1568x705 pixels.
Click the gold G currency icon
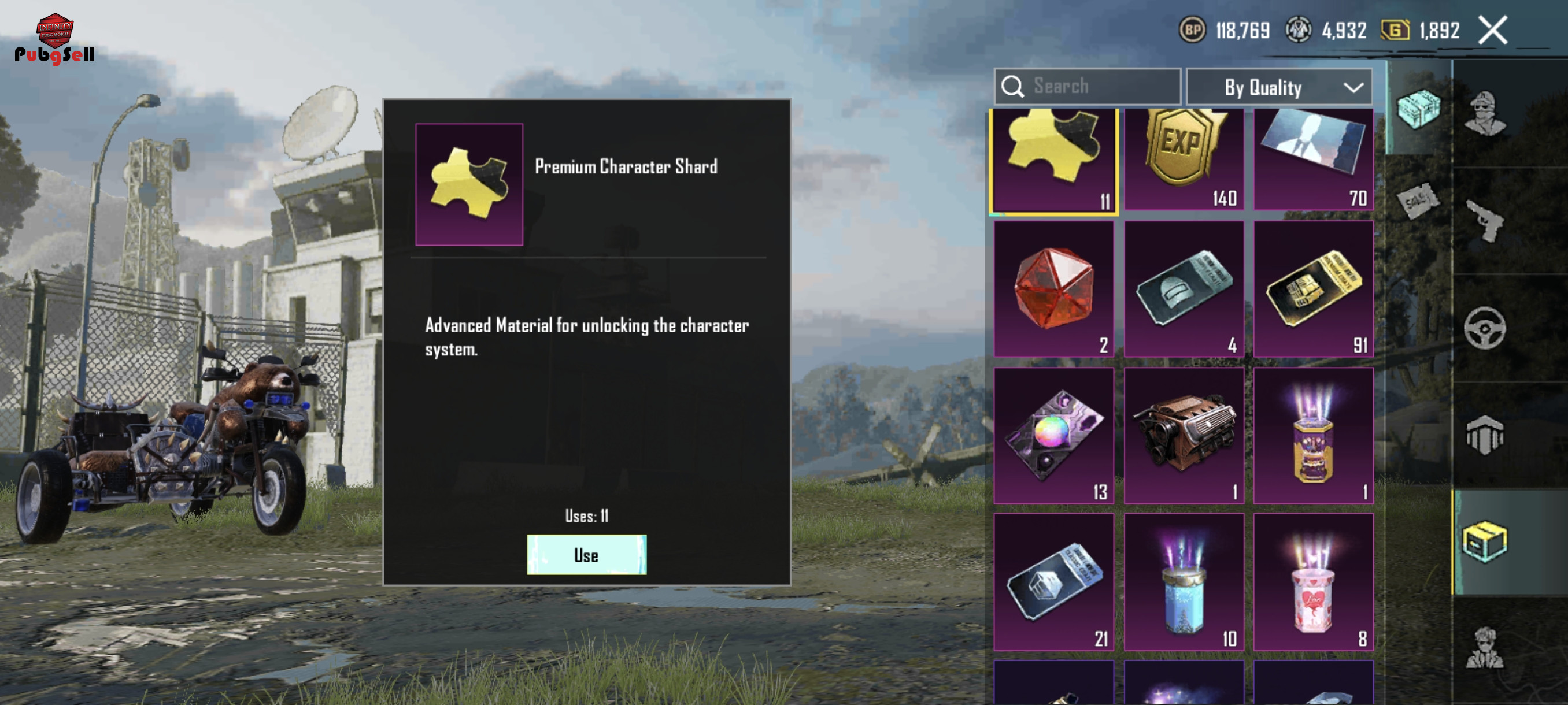coord(1395,31)
